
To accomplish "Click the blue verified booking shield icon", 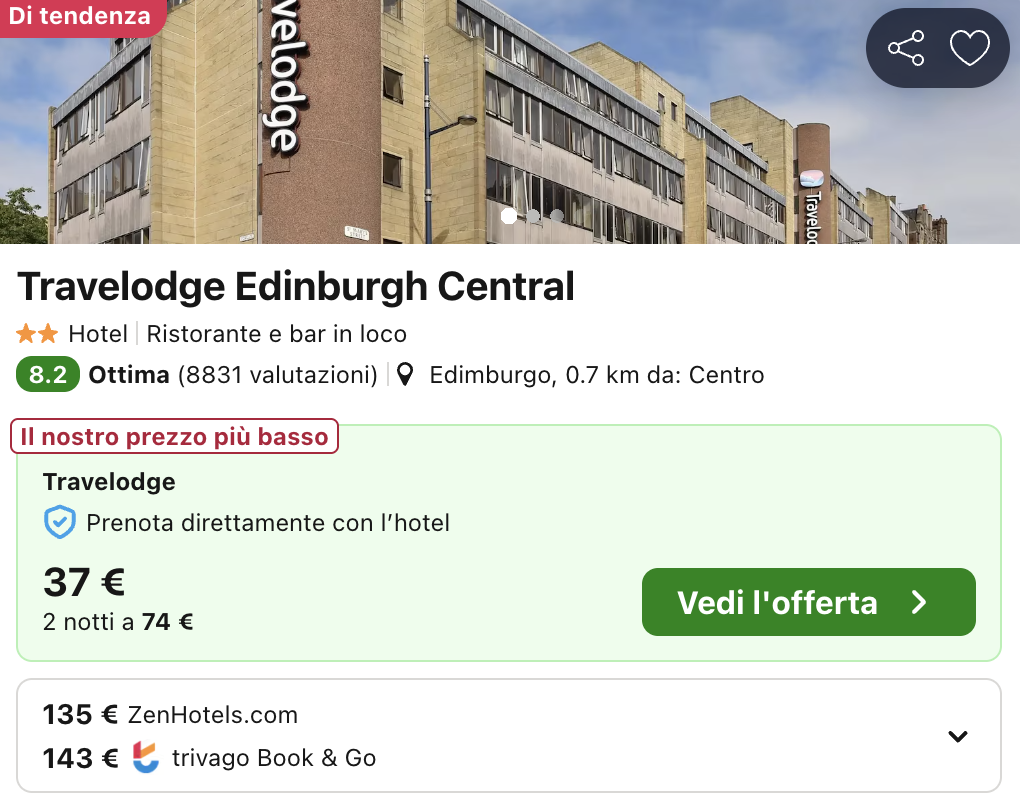I will pyautogui.click(x=60, y=523).
